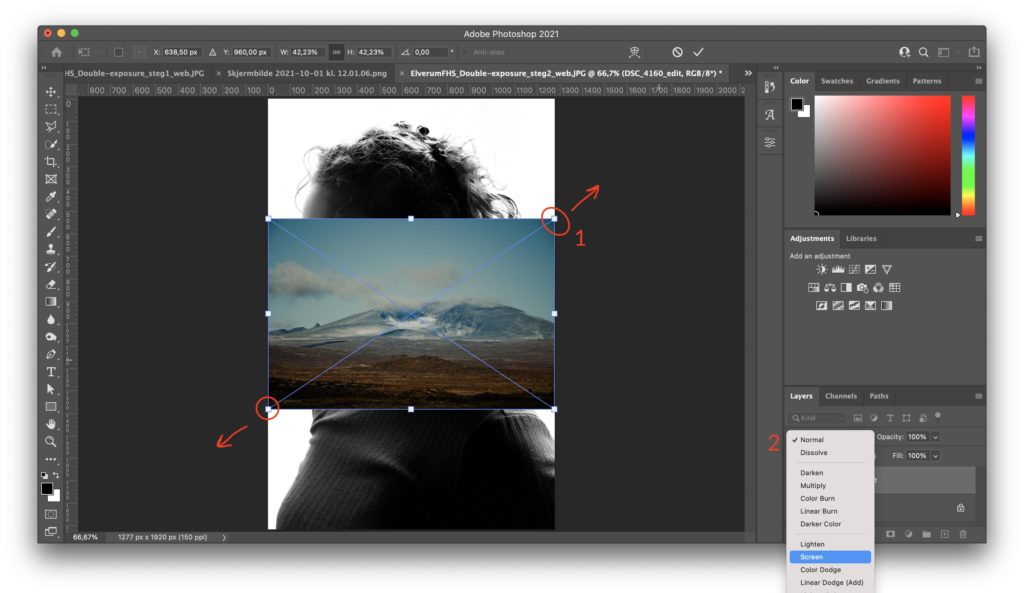The width and height of the screenshot is (1024, 593).
Task: Add a Brightness/Contrast adjustment
Action: click(x=822, y=269)
